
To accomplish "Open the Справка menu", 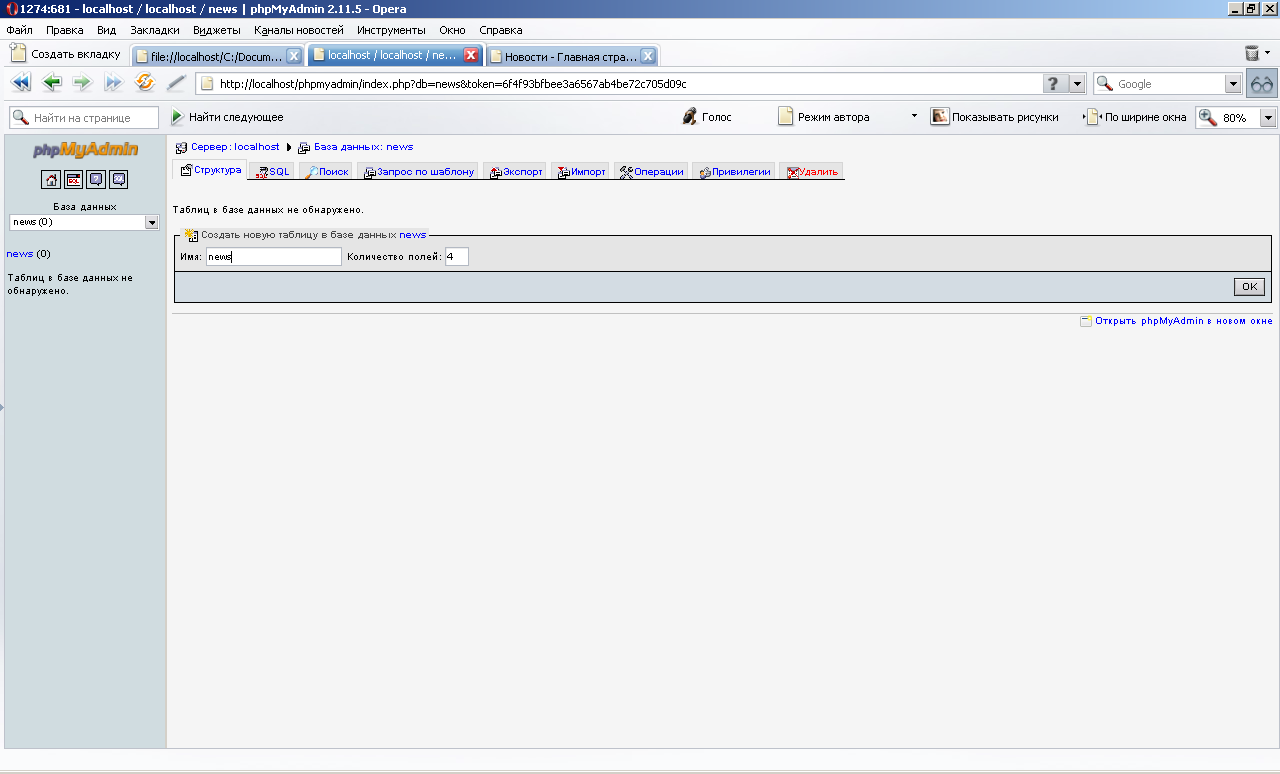I will click(x=501, y=30).
